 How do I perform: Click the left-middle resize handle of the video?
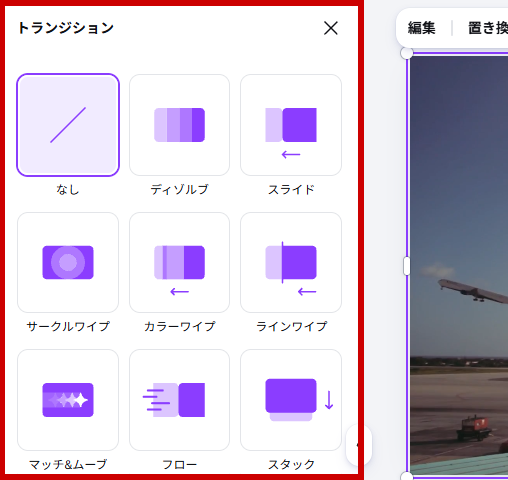click(x=407, y=266)
